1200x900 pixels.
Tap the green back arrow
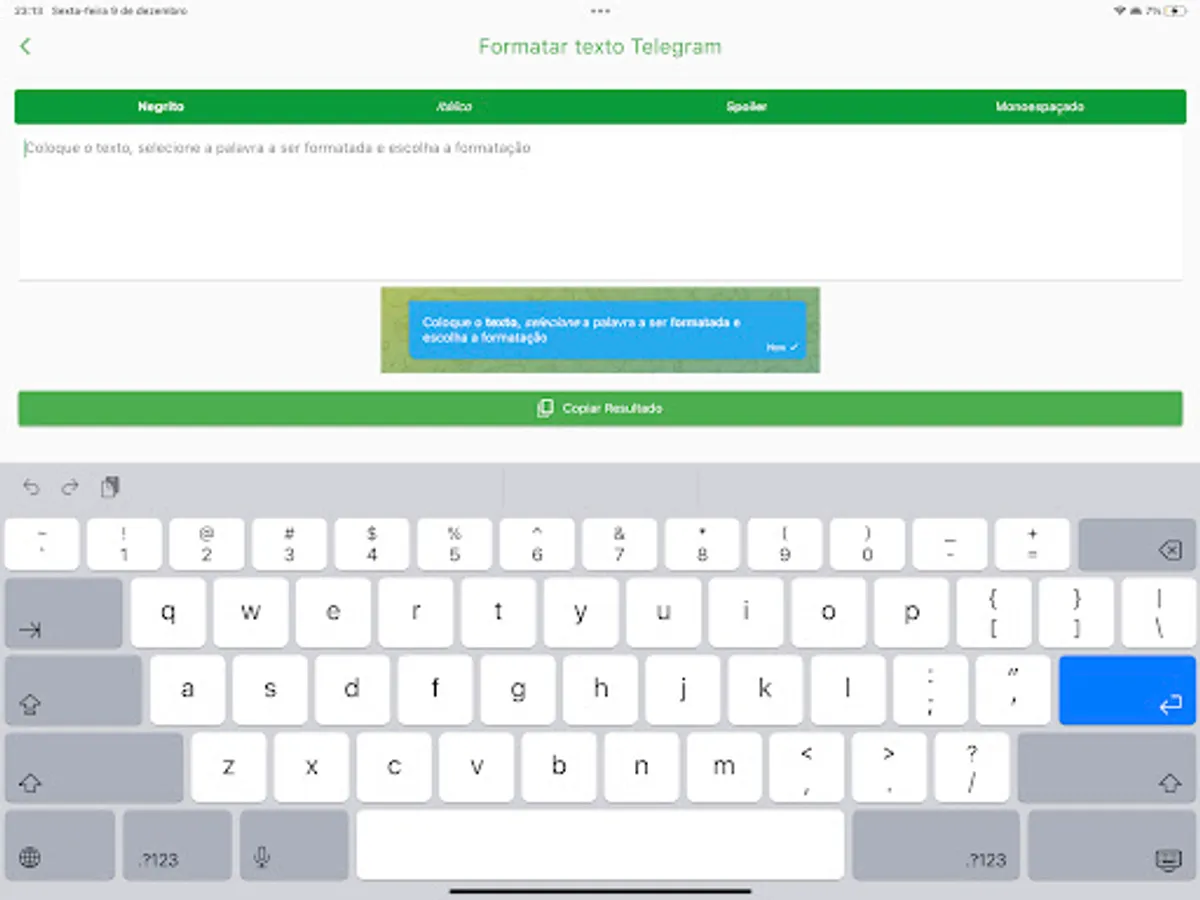point(25,46)
